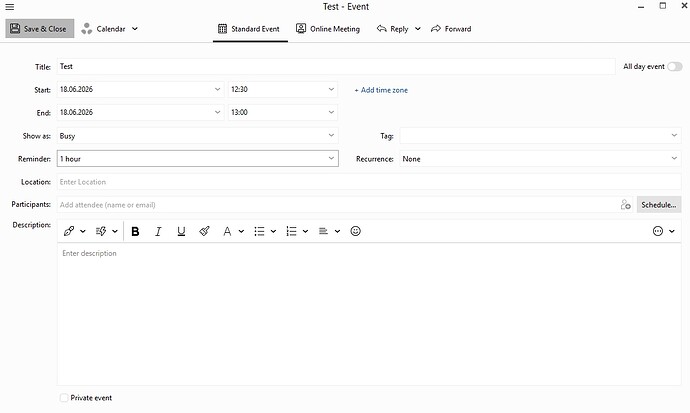Screen dimensions: 690x413
Task: Click the Schedule... button
Action: (x=659, y=205)
